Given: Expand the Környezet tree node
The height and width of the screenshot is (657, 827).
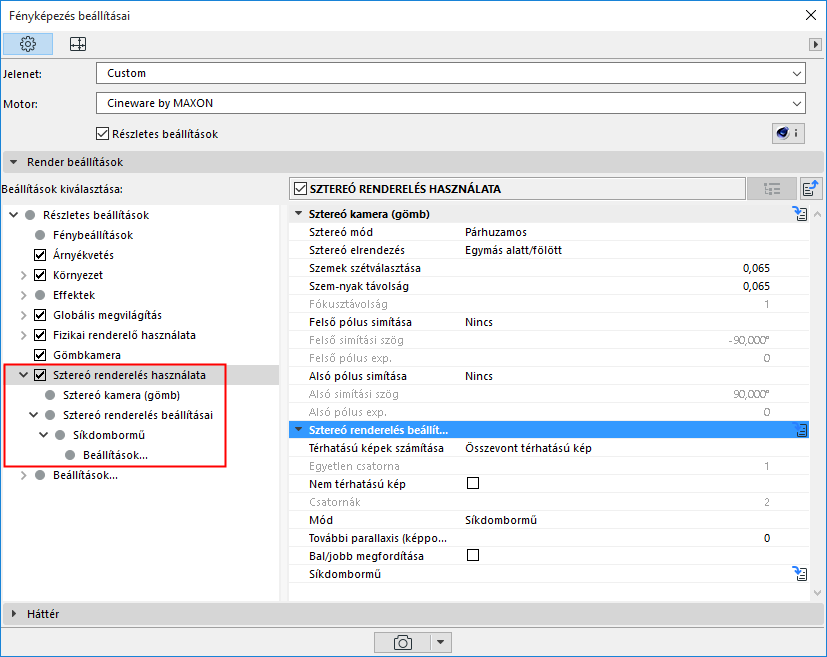Looking at the screenshot, I should pyautogui.click(x=24, y=275).
